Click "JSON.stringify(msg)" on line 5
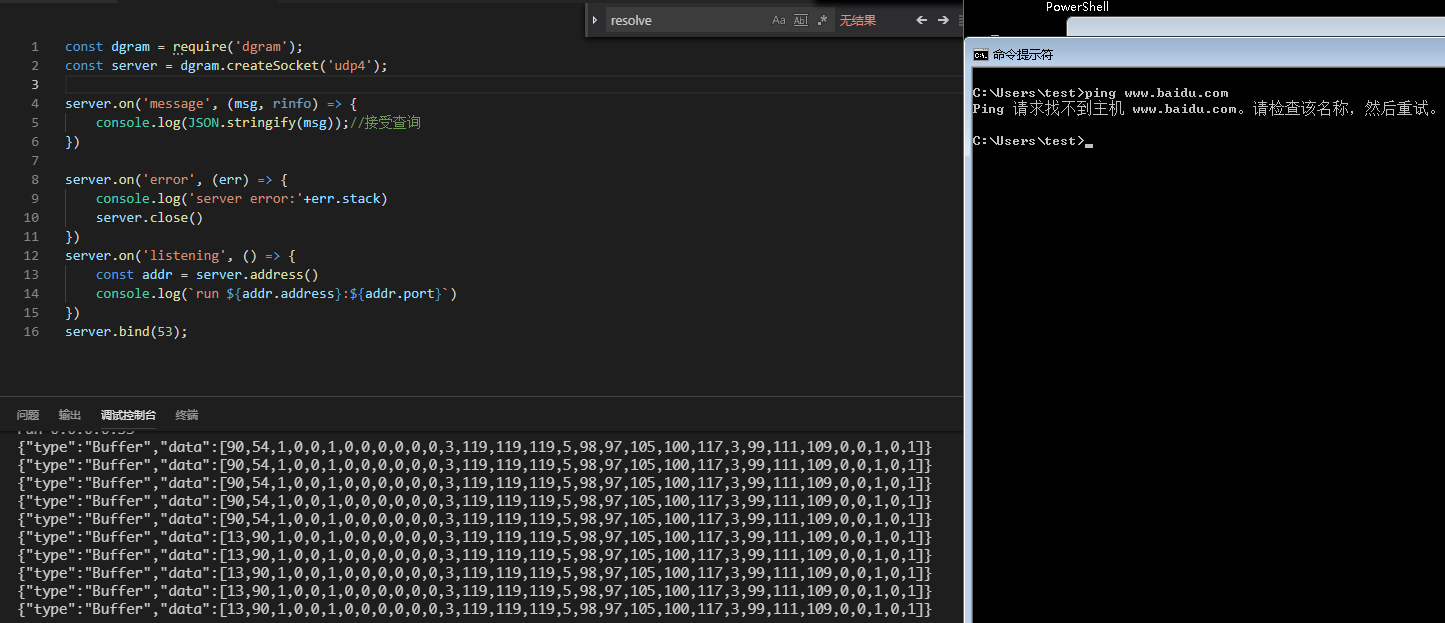The height and width of the screenshot is (623, 1445). pyautogui.click(x=264, y=122)
